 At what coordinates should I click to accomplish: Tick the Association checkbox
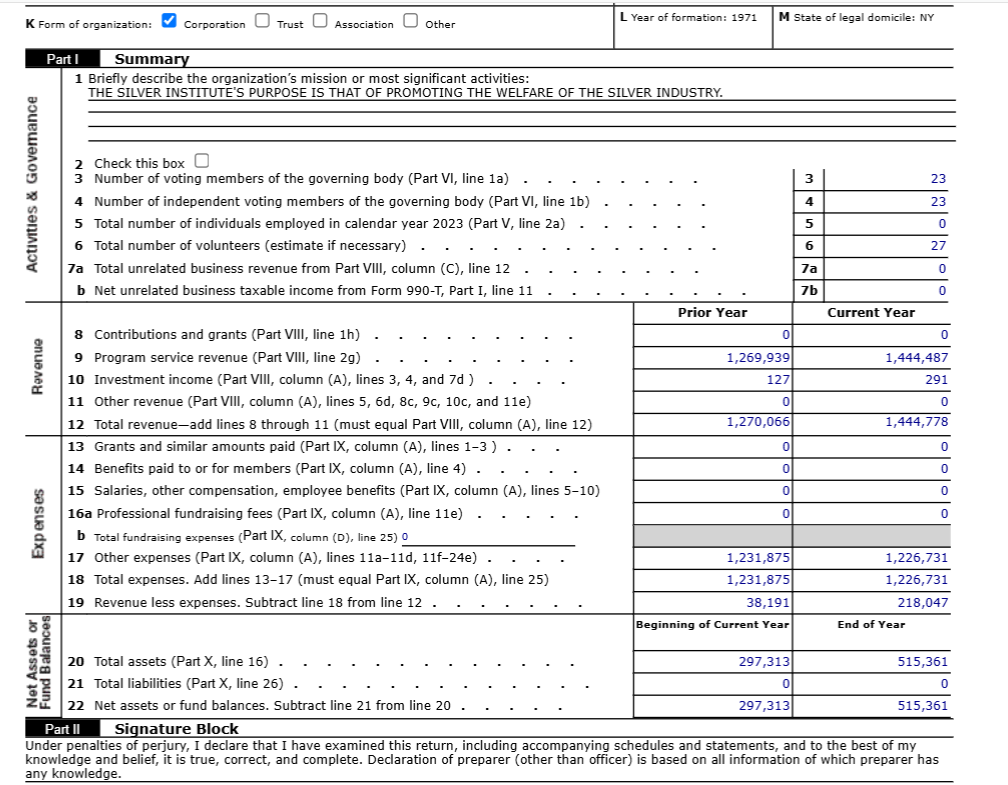point(319,21)
